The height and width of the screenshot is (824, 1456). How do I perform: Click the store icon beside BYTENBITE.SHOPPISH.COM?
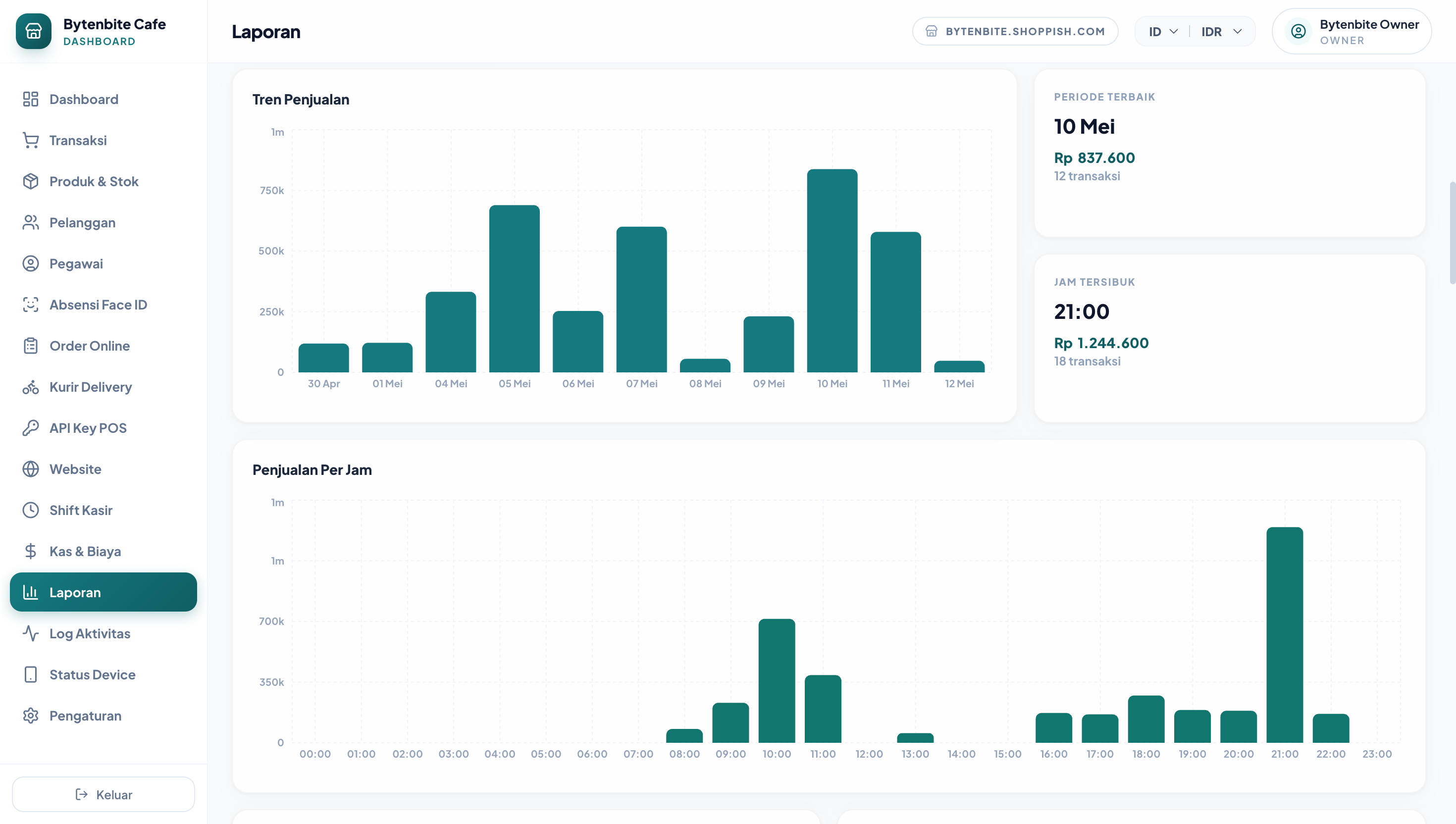click(x=932, y=31)
